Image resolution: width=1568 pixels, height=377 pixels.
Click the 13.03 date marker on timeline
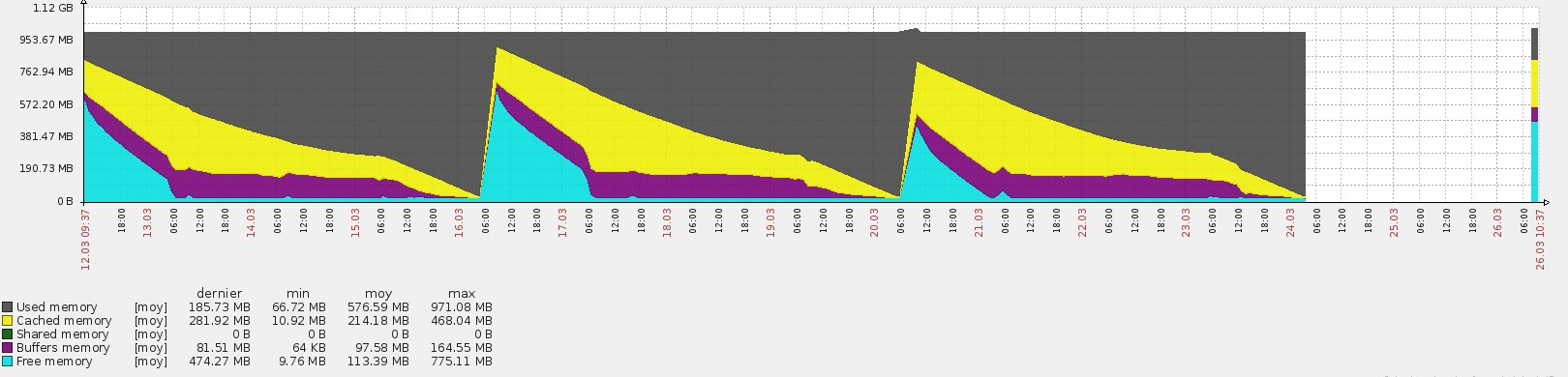147,221
